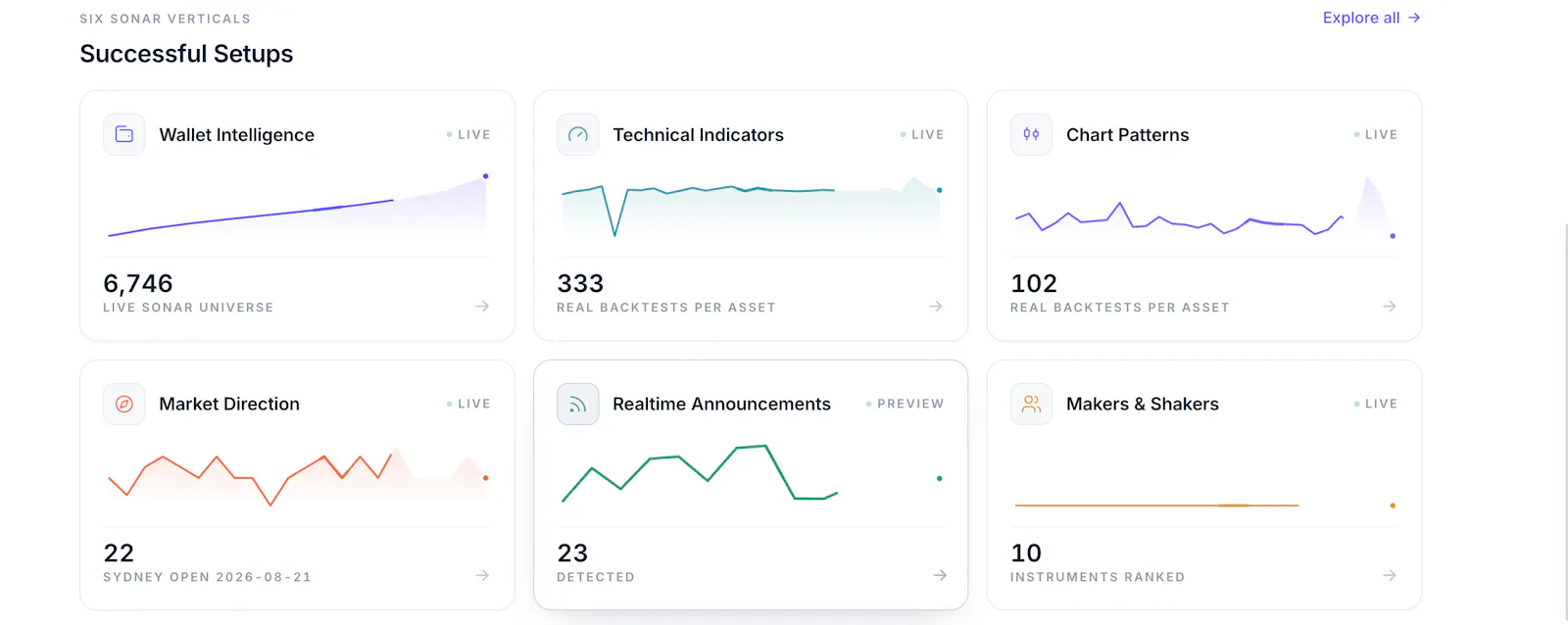Click the Realtime Announcements green sparkline chart

(752, 473)
